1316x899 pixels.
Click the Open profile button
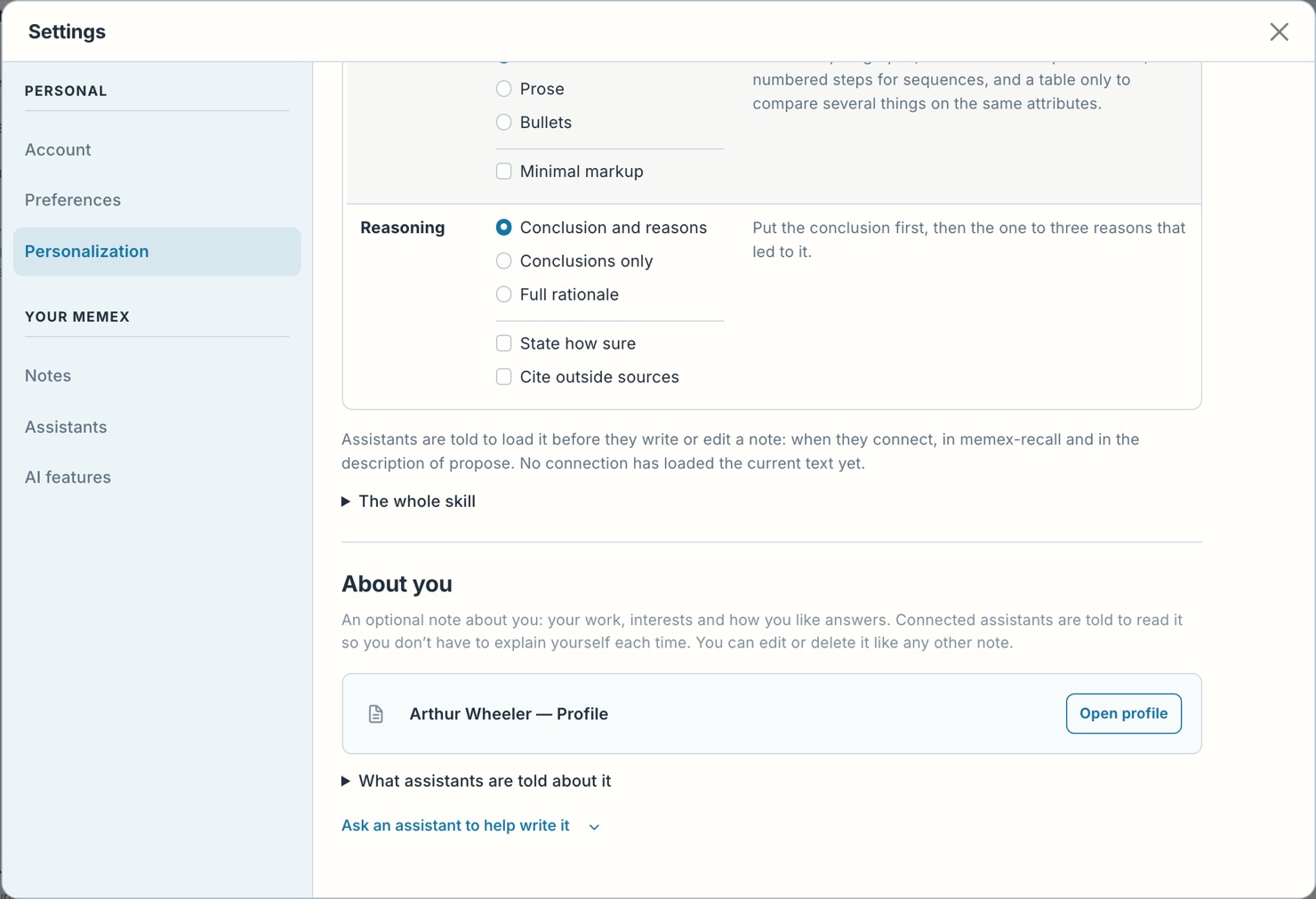[x=1123, y=714]
